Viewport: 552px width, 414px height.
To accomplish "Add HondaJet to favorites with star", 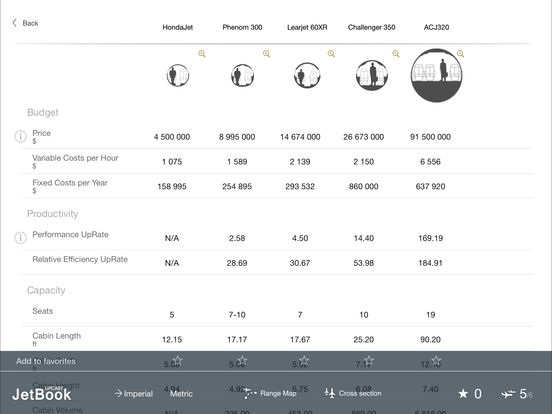I will pos(178,360).
